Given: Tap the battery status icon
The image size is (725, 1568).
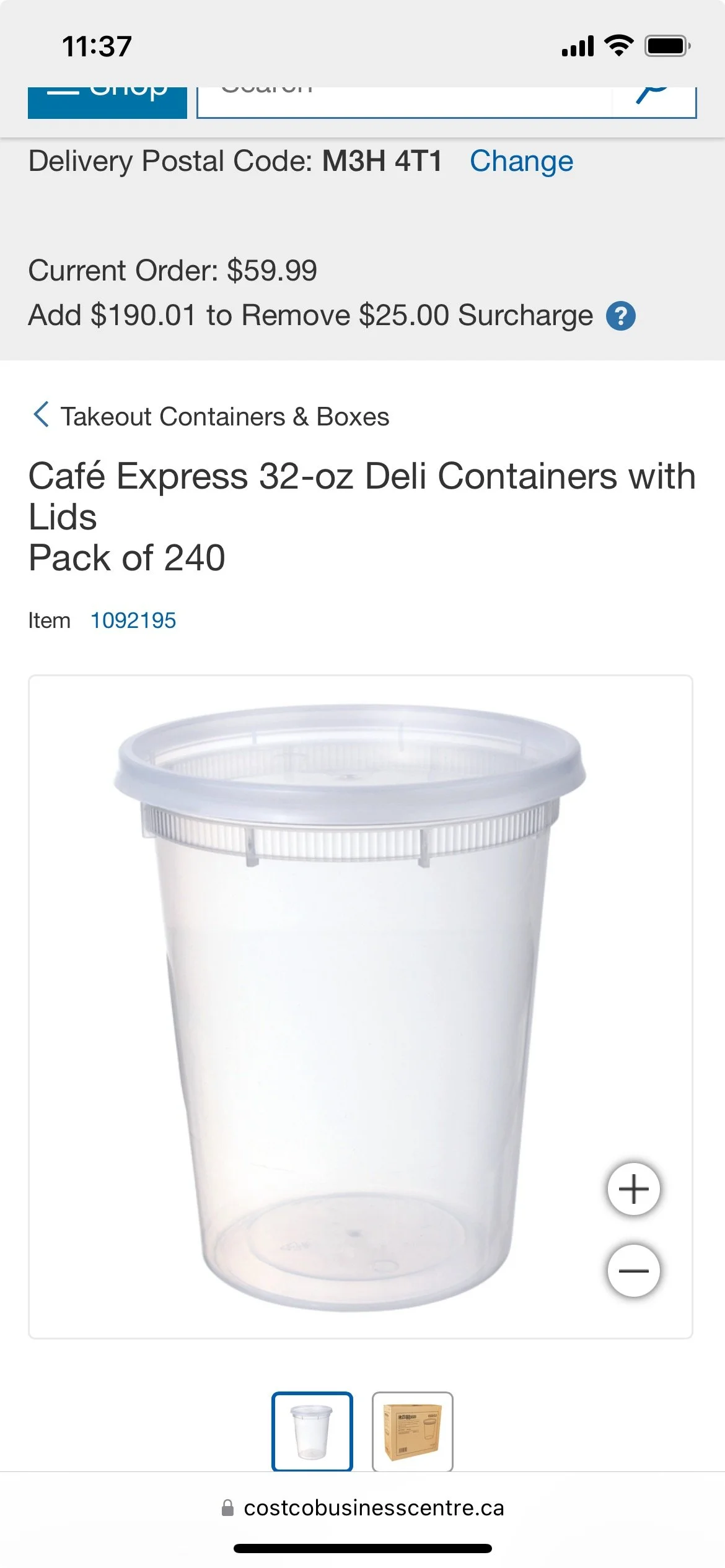Looking at the screenshot, I should pyautogui.click(x=667, y=46).
